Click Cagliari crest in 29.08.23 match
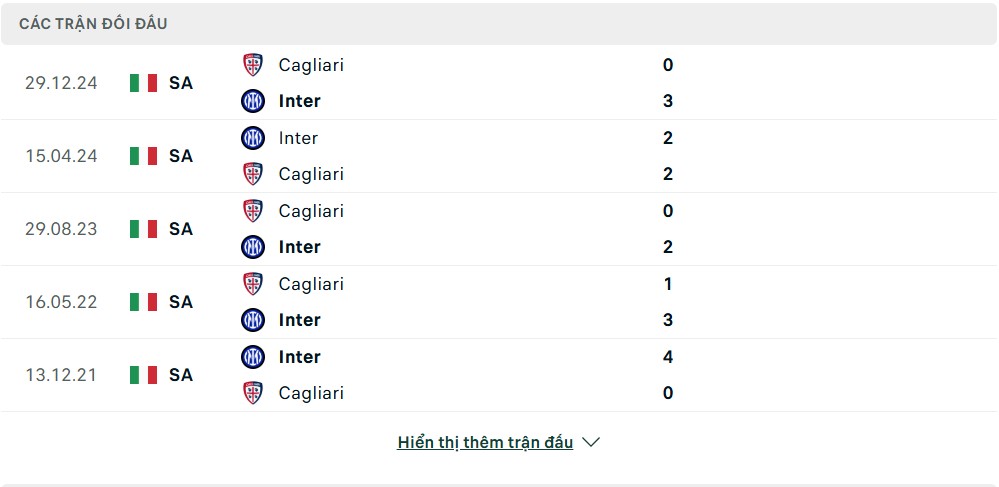 tap(253, 210)
